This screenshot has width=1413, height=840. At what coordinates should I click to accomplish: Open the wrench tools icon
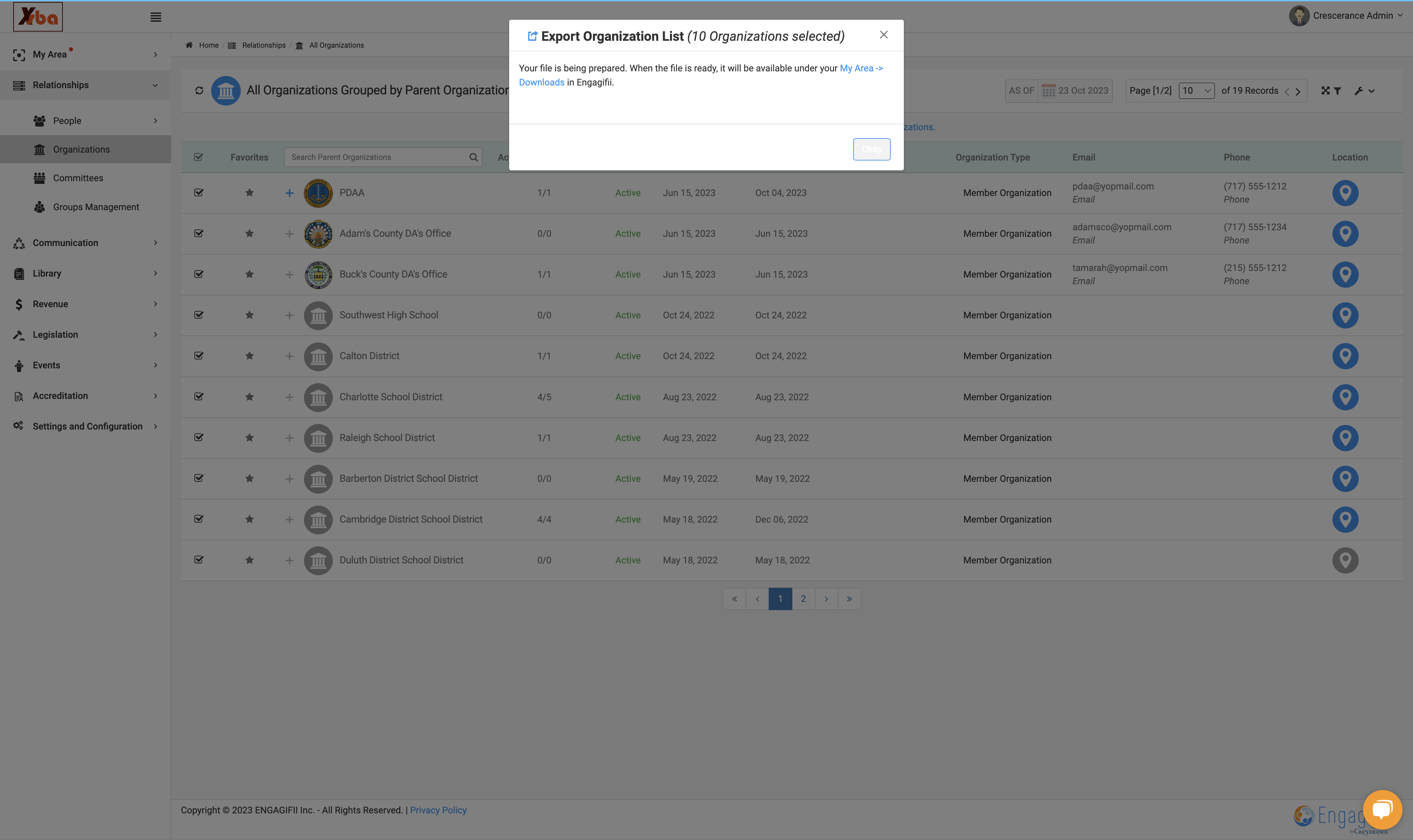[x=1359, y=90]
